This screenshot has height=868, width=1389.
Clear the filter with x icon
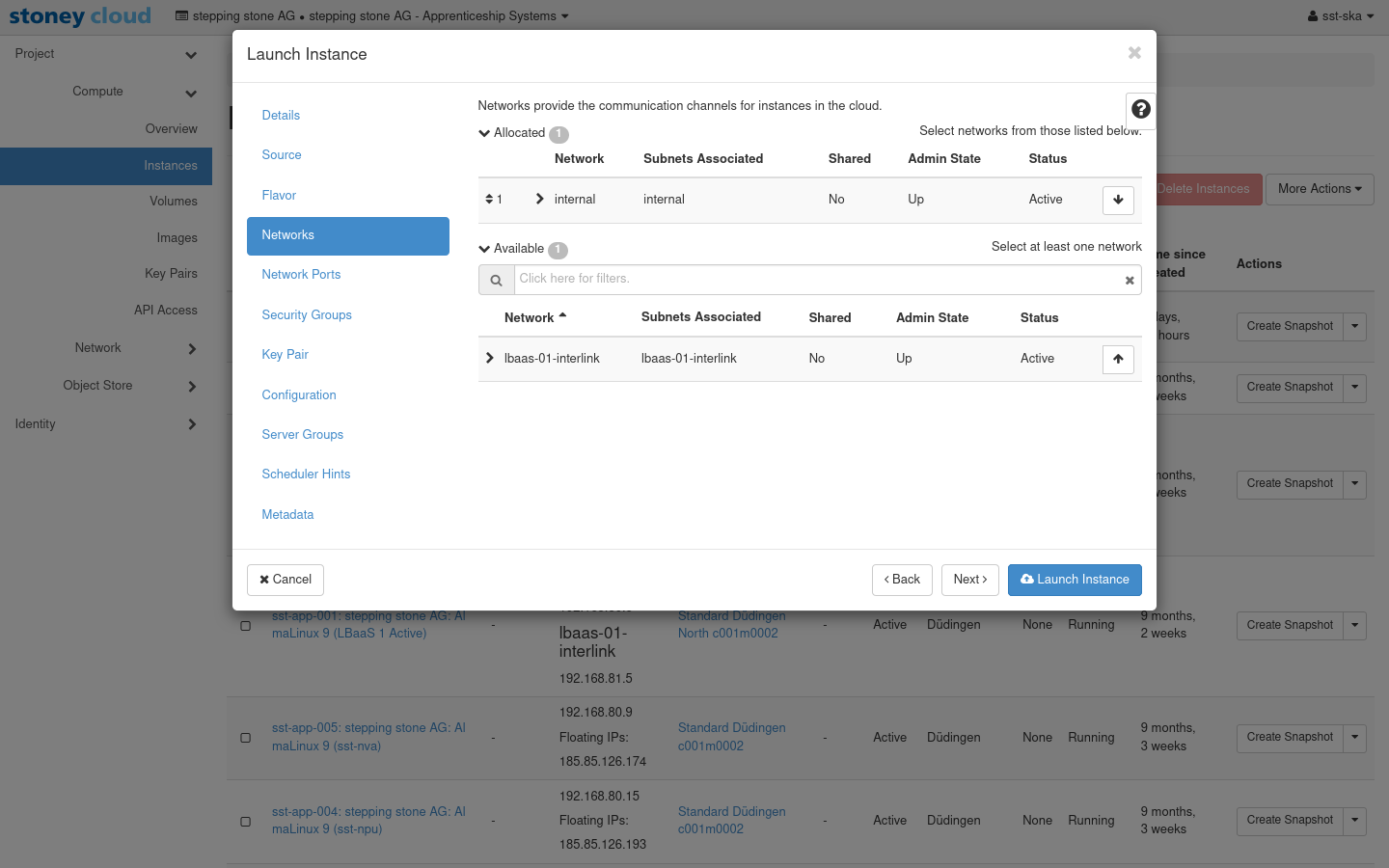tap(1129, 281)
